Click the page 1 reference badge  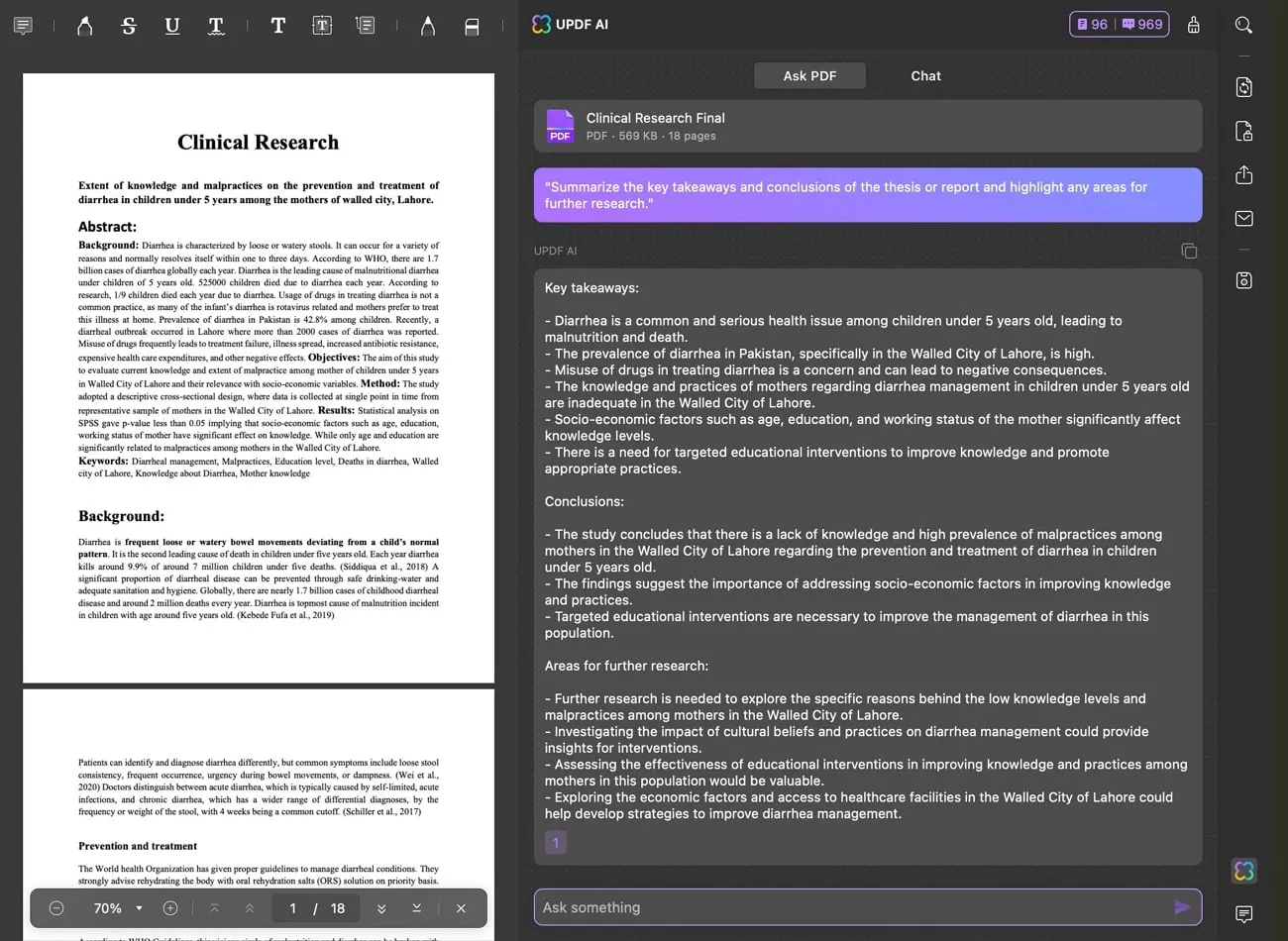point(556,842)
